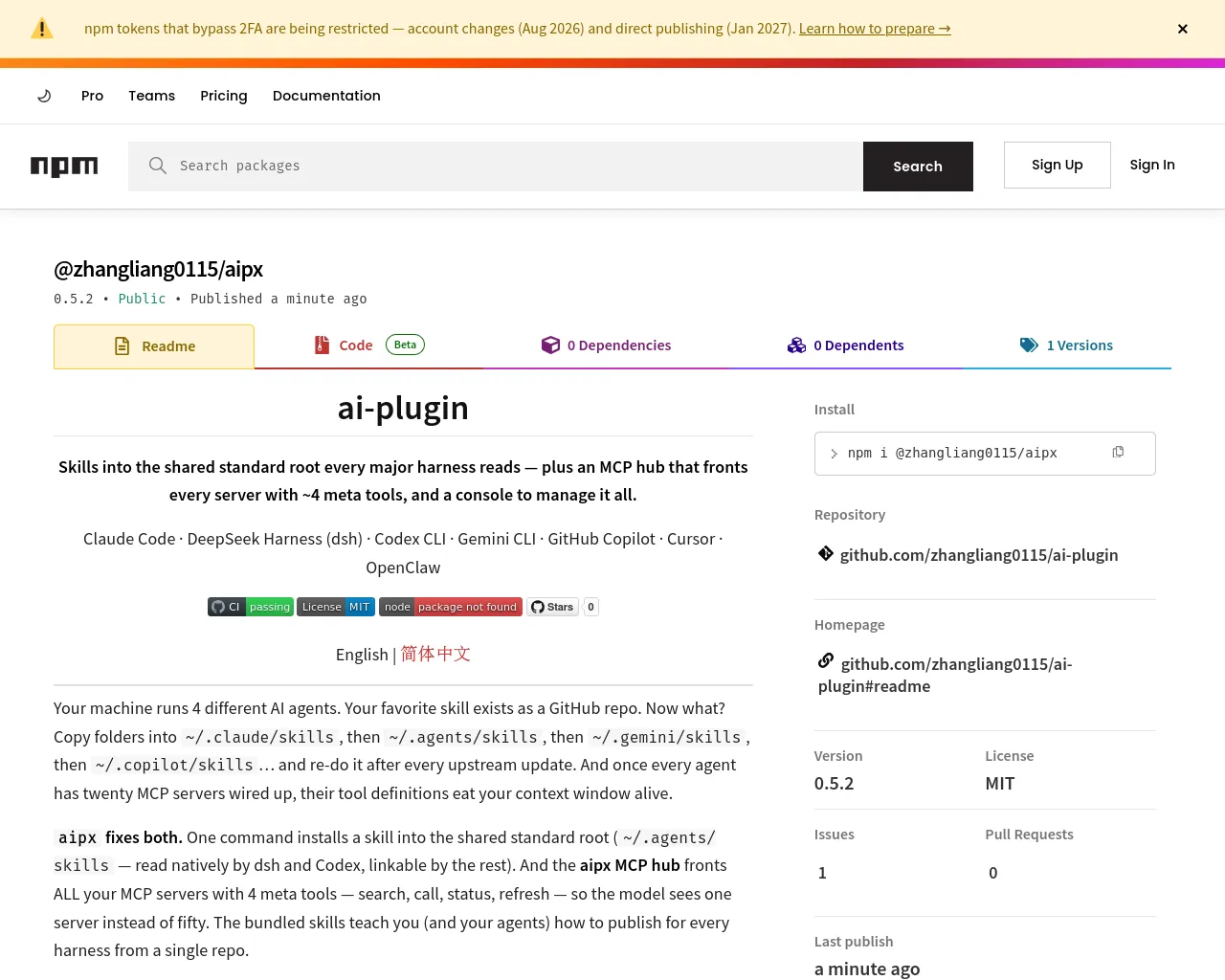Image resolution: width=1225 pixels, height=980 pixels.
Task: Switch to the Code tab
Action: (x=368, y=345)
